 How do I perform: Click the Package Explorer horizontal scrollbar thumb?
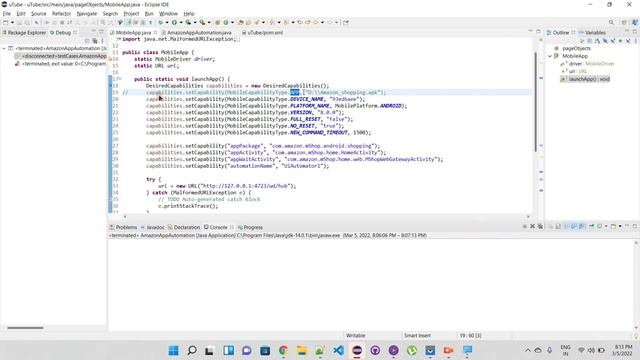coord(25,327)
